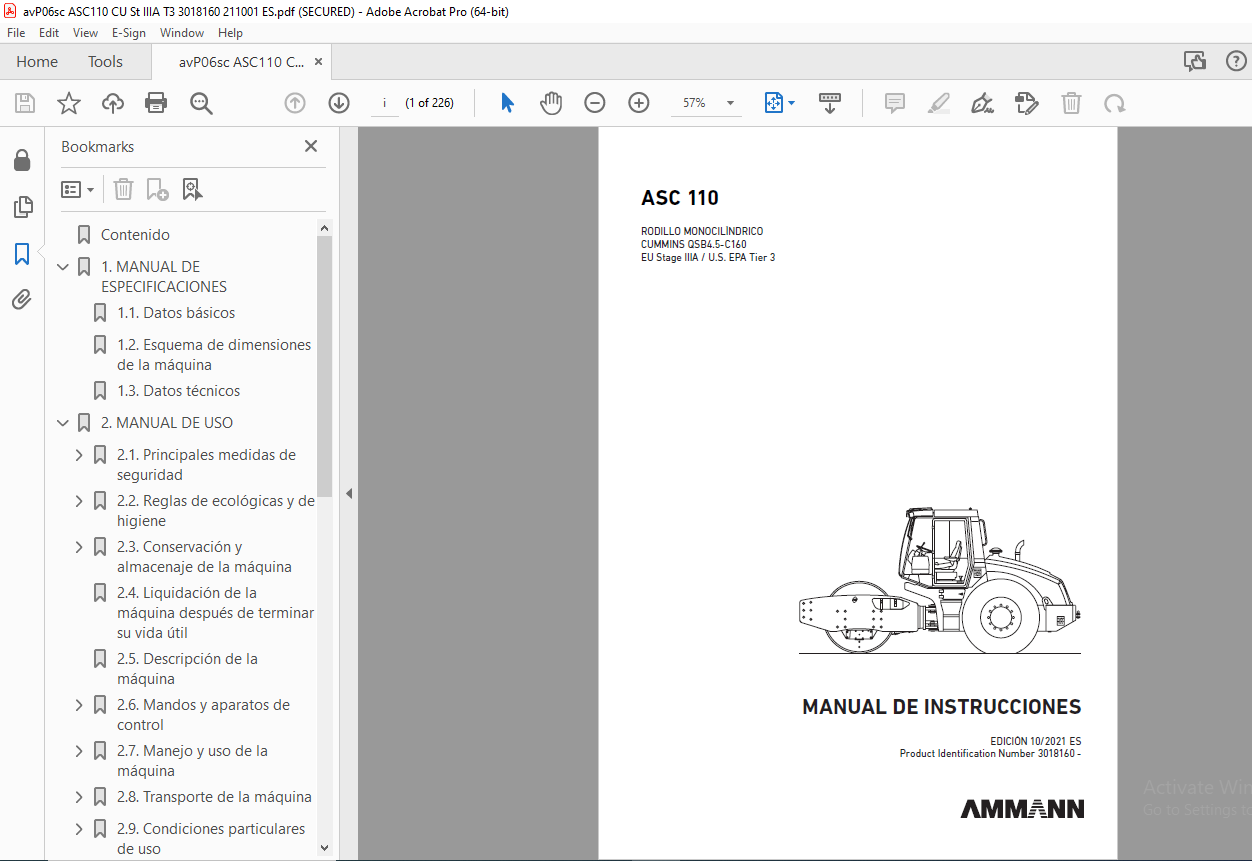The image size is (1252, 861).
Task: Open the E-Sign menu
Action: 129,32
